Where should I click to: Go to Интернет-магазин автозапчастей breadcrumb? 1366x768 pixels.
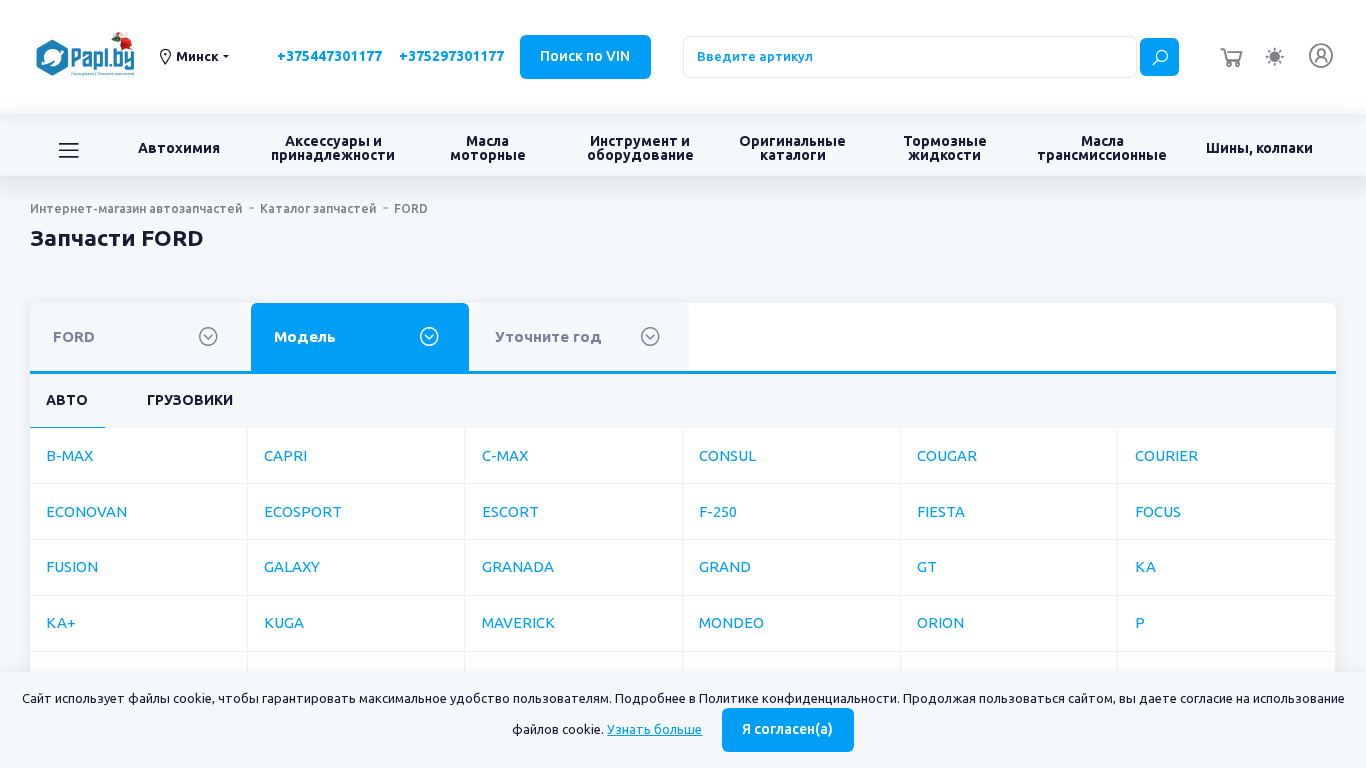pyautogui.click(x=136, y=209)
